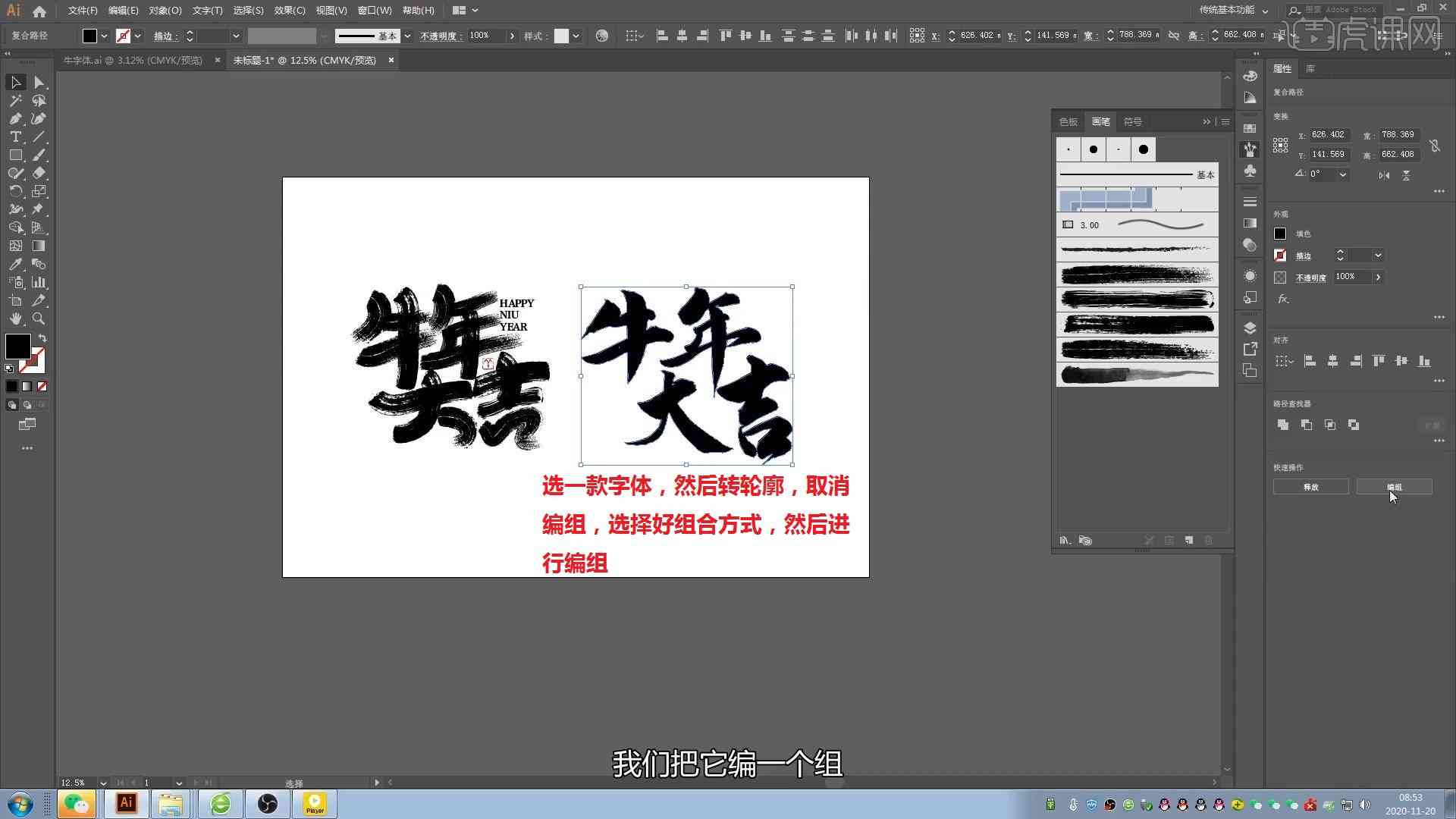Select the Type tool
This screenshot has width=1456, height=819.
tap(15, 137)
